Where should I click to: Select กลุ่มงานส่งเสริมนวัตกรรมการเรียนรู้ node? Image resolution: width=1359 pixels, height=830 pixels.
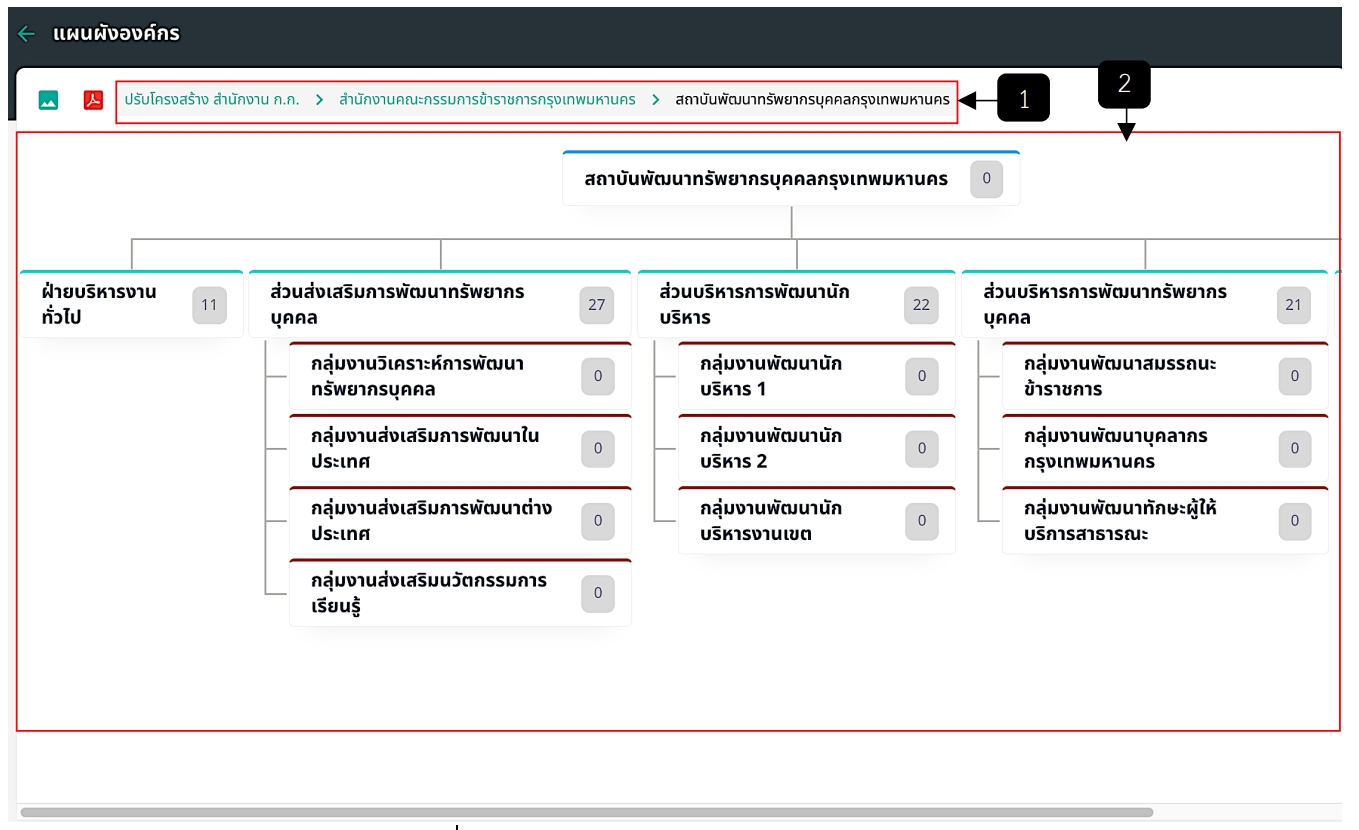tap(460, 592)
